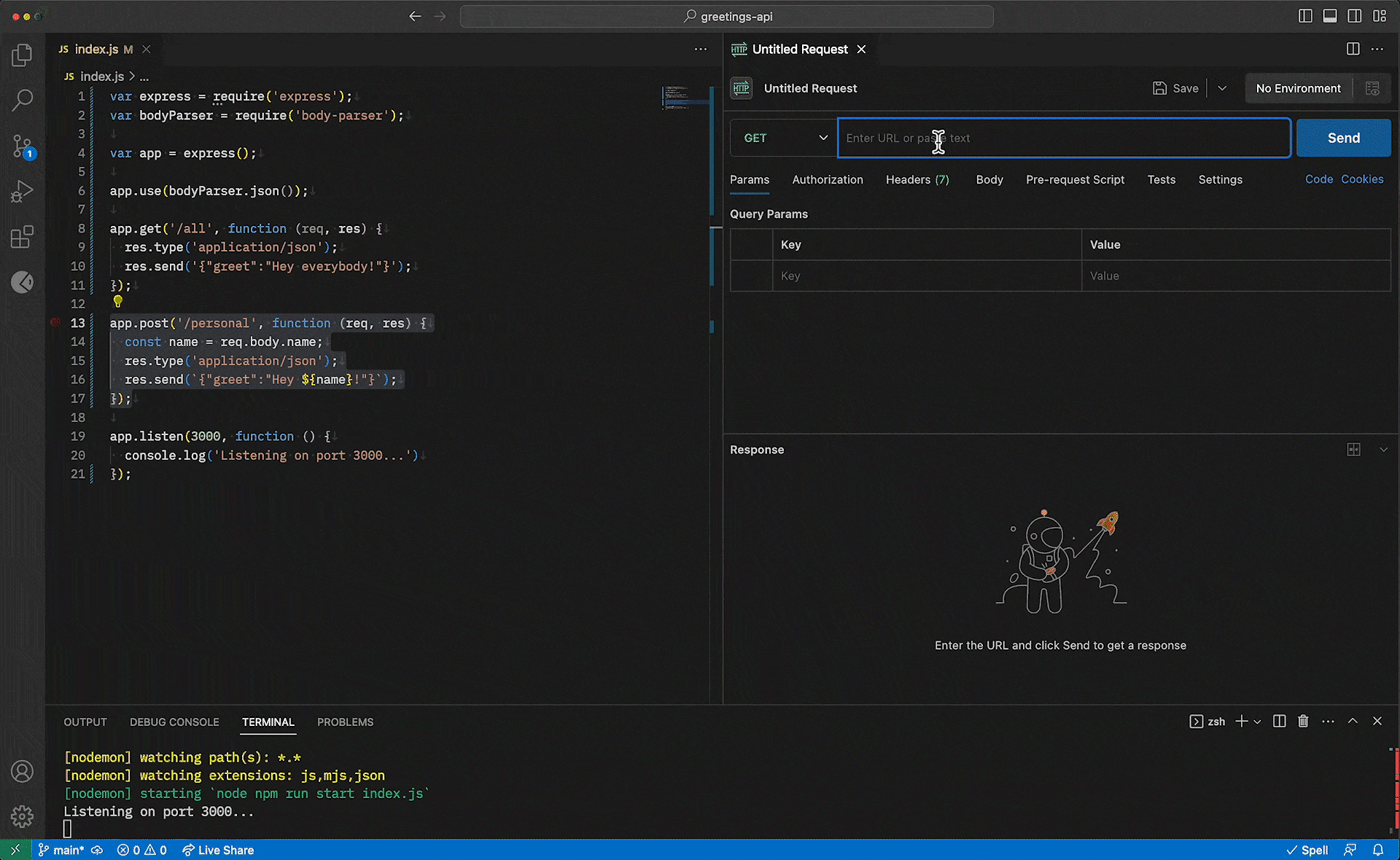Close the index.js editor tab
The height and width of the screenshot is (860, 1400).
click(146, 49)
